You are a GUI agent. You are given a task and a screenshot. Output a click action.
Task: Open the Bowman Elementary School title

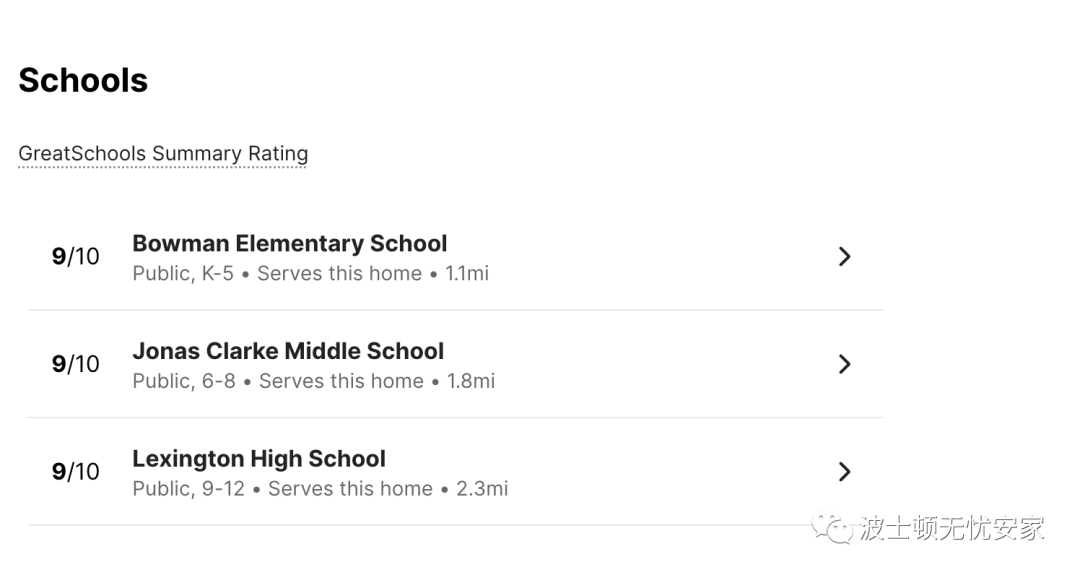point(289,243)
